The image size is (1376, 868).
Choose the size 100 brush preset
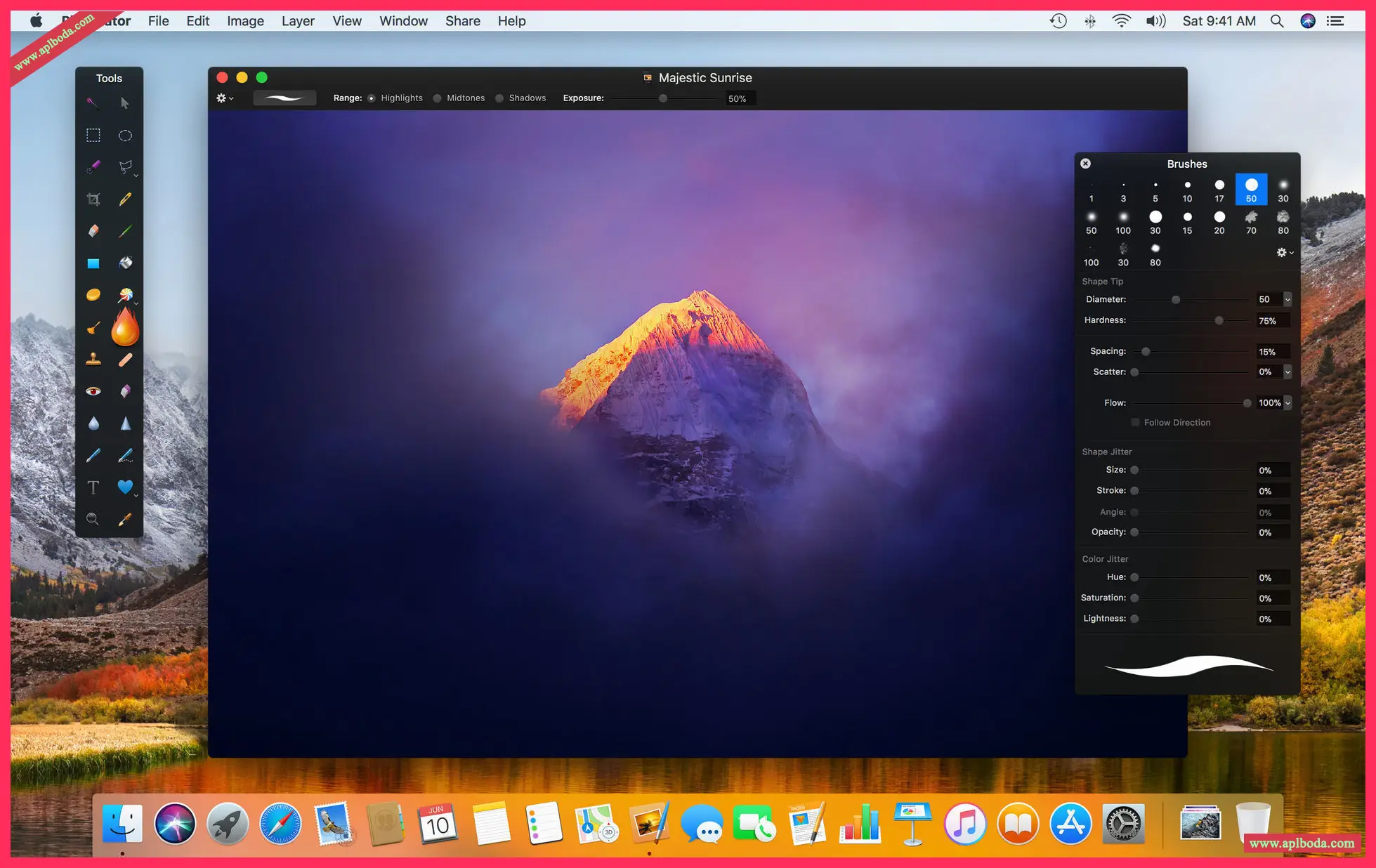(1122, 221)
